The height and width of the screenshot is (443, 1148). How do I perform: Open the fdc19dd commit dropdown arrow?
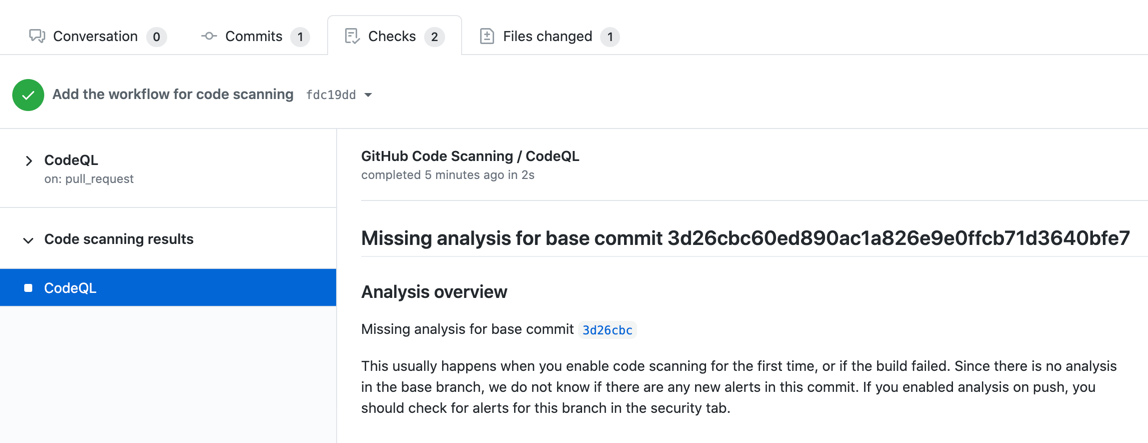pos(368,95)
